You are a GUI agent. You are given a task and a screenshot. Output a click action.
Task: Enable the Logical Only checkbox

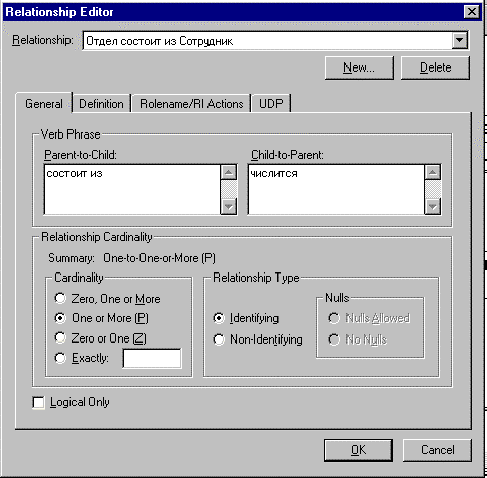pyautogui.click(x=39, y=402)
